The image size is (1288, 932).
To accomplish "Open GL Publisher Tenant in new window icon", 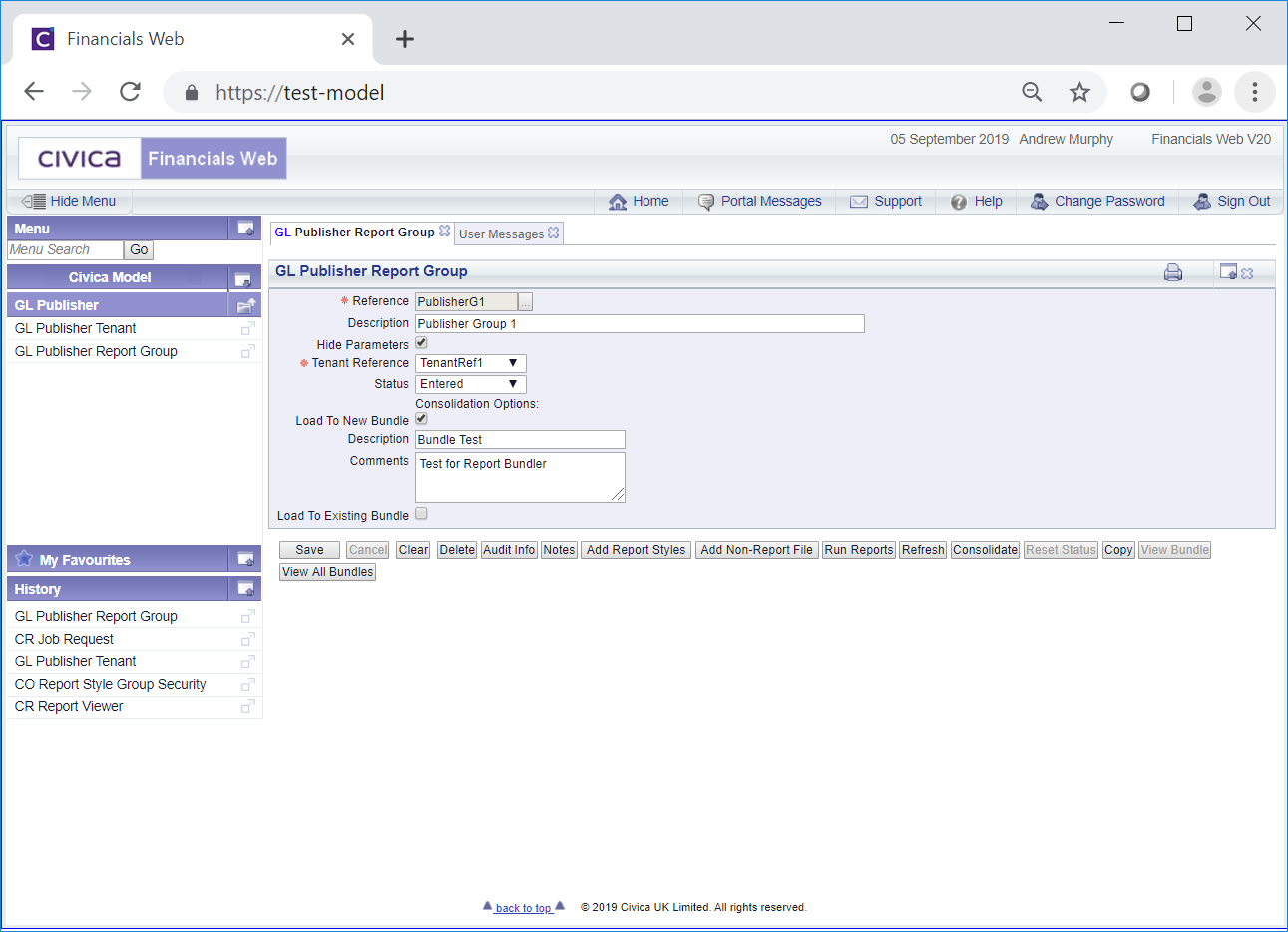I will click(247, 328).
